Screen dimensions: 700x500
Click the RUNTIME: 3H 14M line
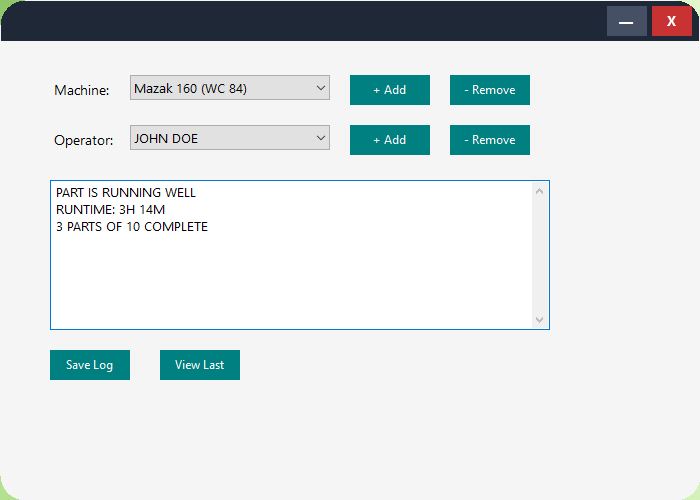[110, 210]
